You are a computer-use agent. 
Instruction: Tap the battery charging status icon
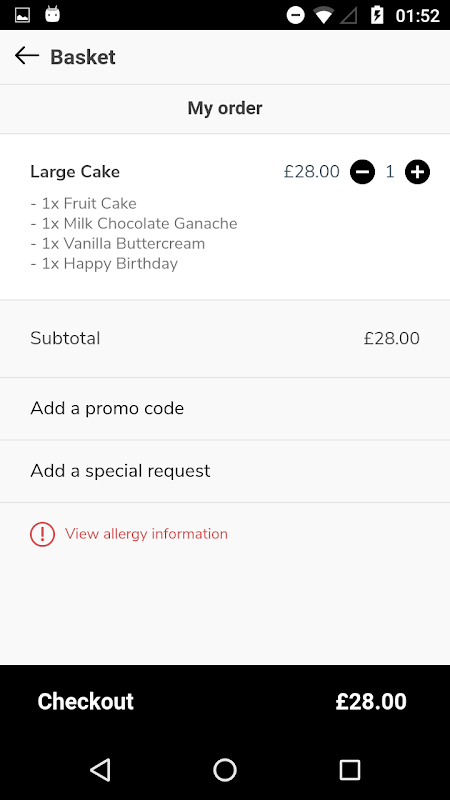(377, 15)
